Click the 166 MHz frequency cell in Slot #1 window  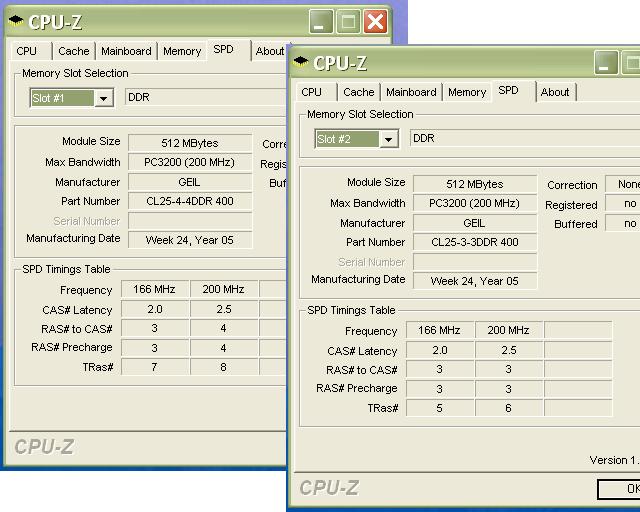click(x=155, y=289)
